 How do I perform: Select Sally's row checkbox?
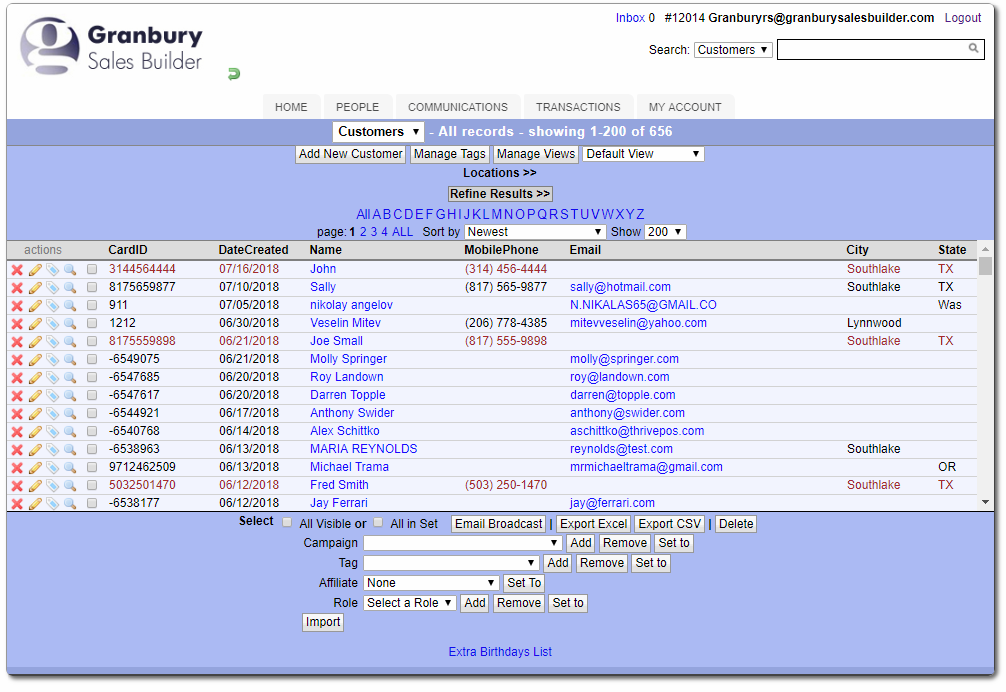tap(92, 287)
